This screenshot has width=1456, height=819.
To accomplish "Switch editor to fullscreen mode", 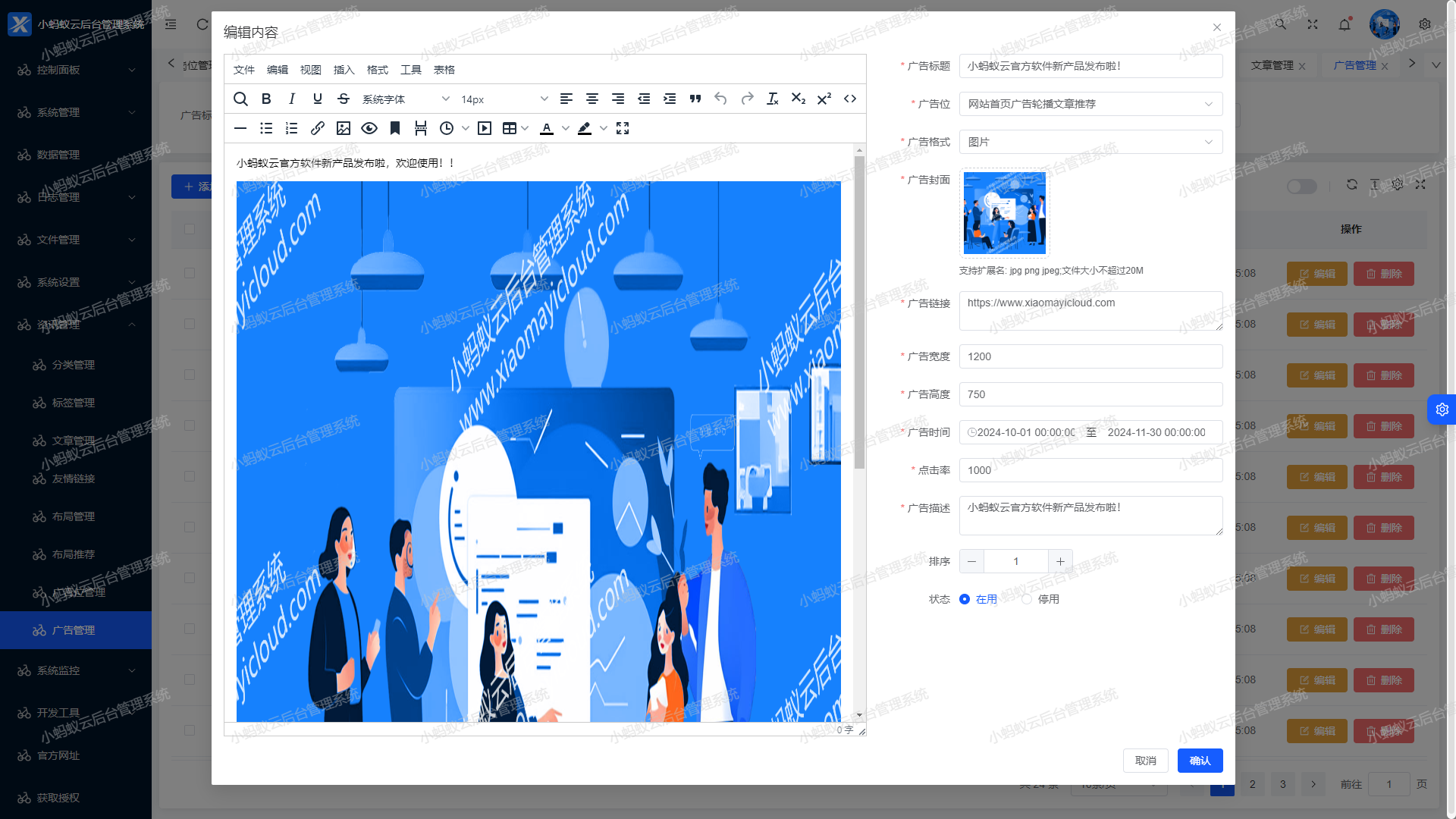I will [623, 128].
